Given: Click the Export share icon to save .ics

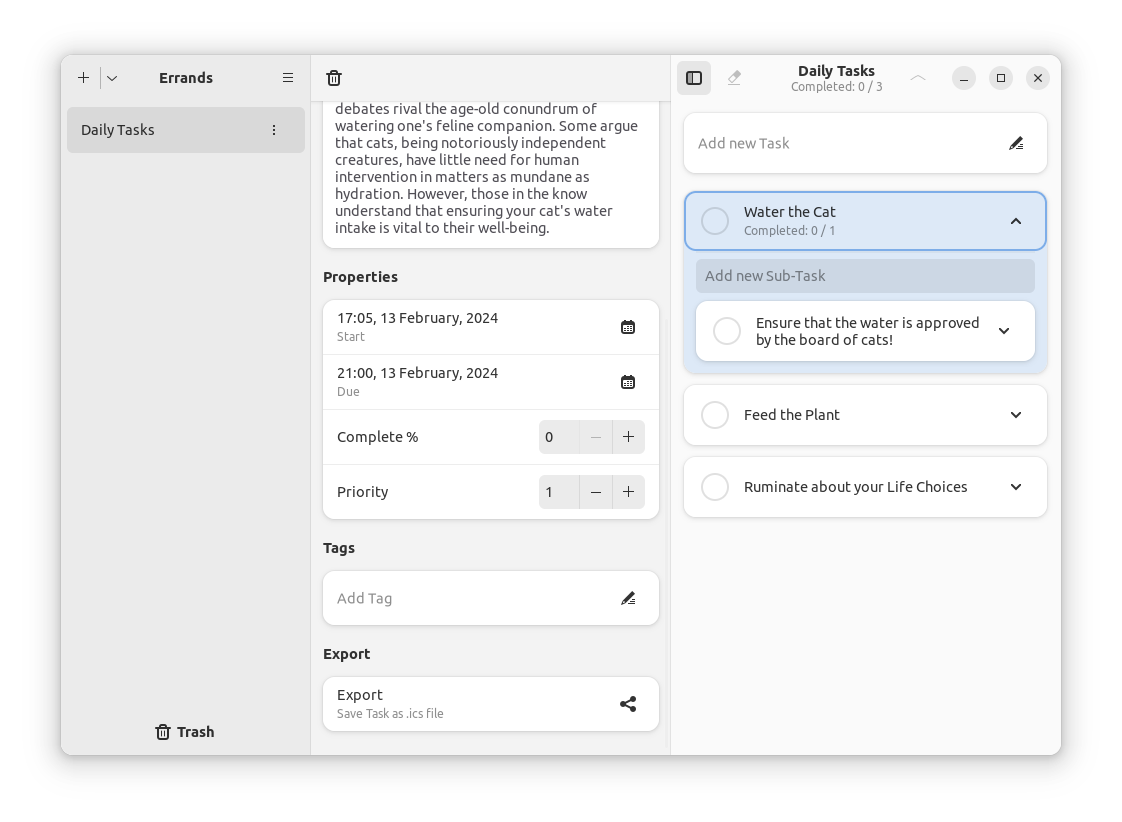Looking at the screenshot, I should pyautogui.click(x=628, y=704).
